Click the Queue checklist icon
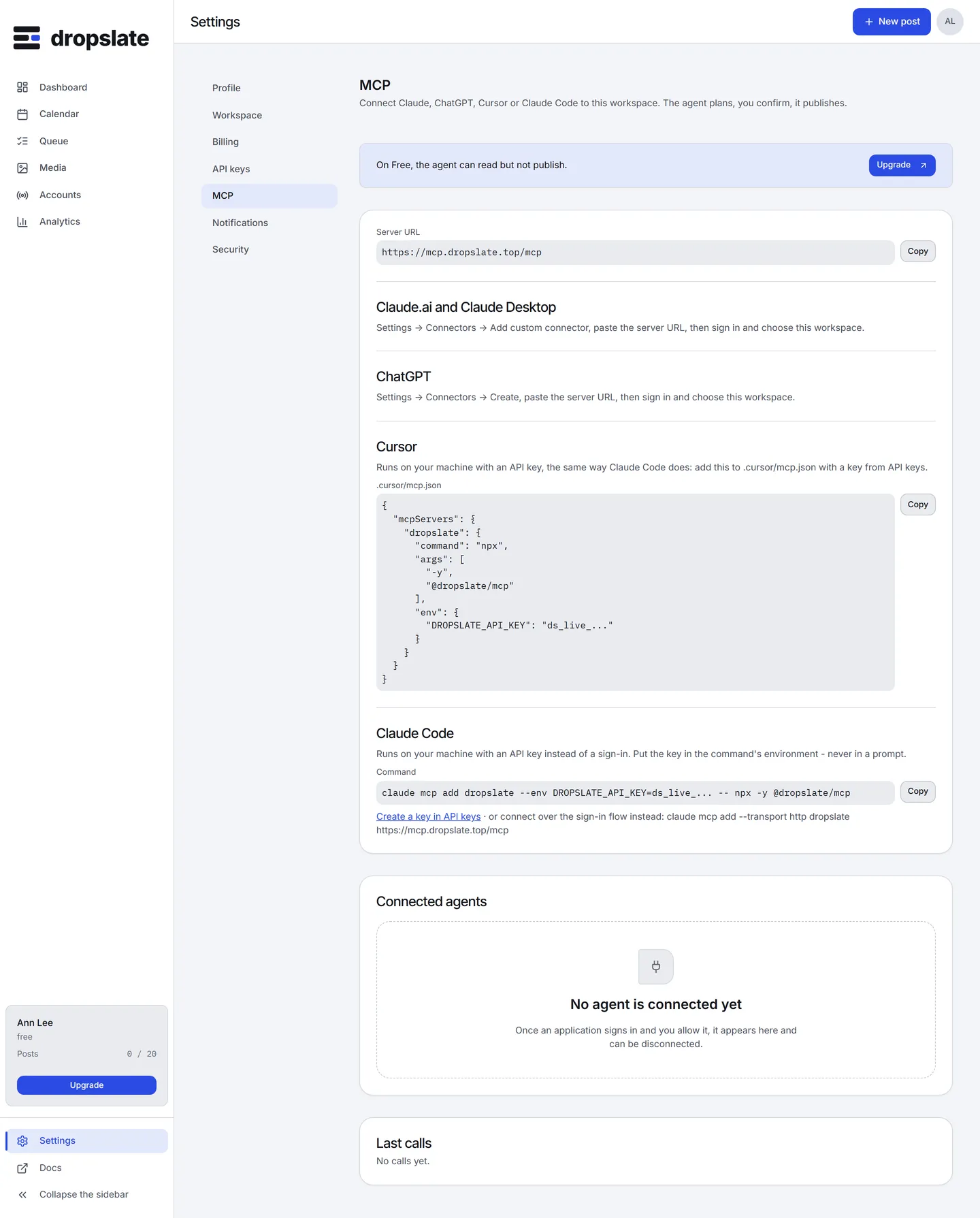Viewport: 980px width, 1218px height. 22,141
